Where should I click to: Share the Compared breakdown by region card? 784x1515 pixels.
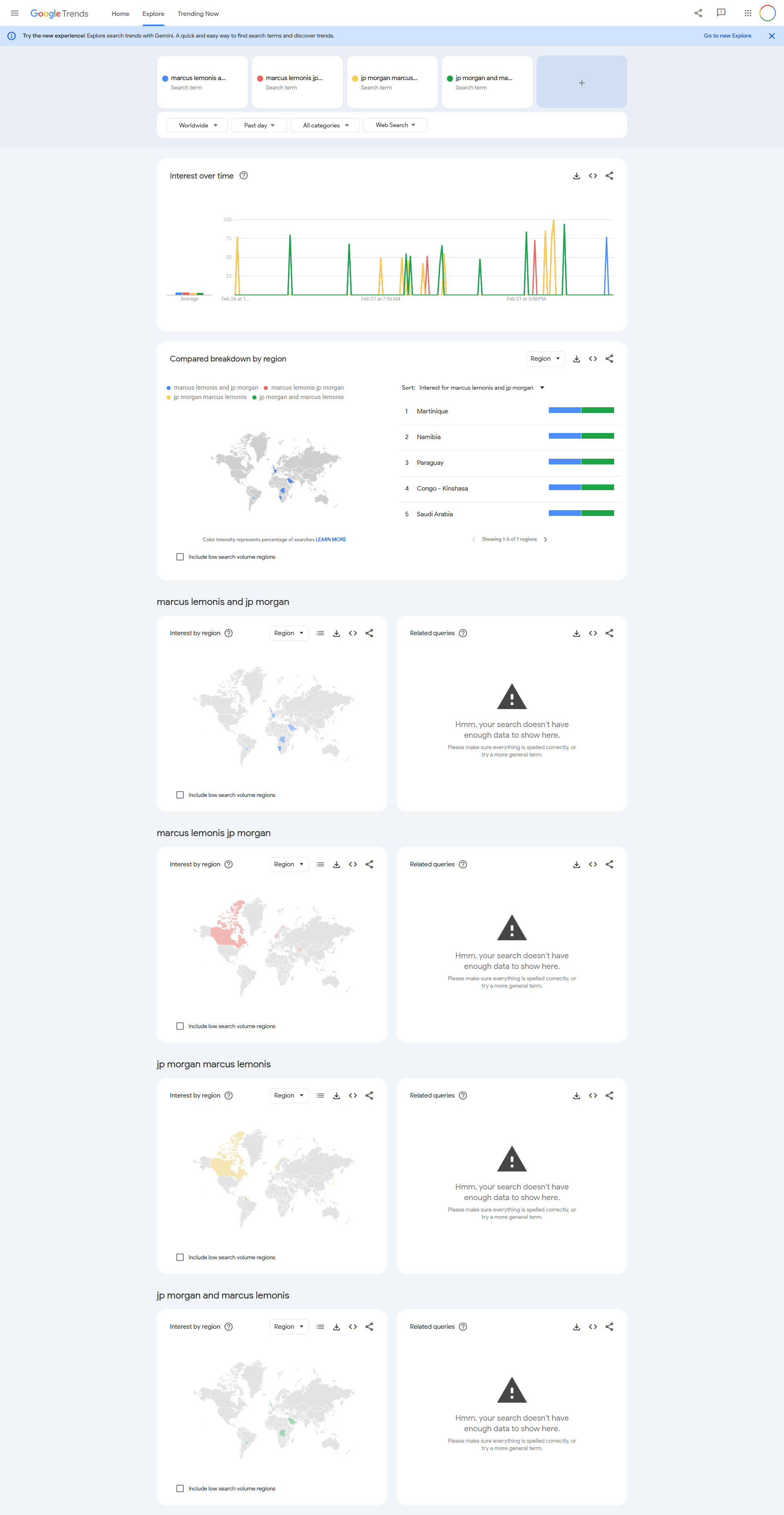pos(609,359)
